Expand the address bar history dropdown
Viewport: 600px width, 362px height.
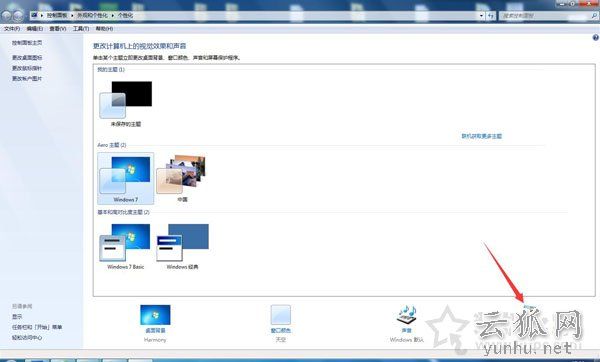[x=481, y=16]
